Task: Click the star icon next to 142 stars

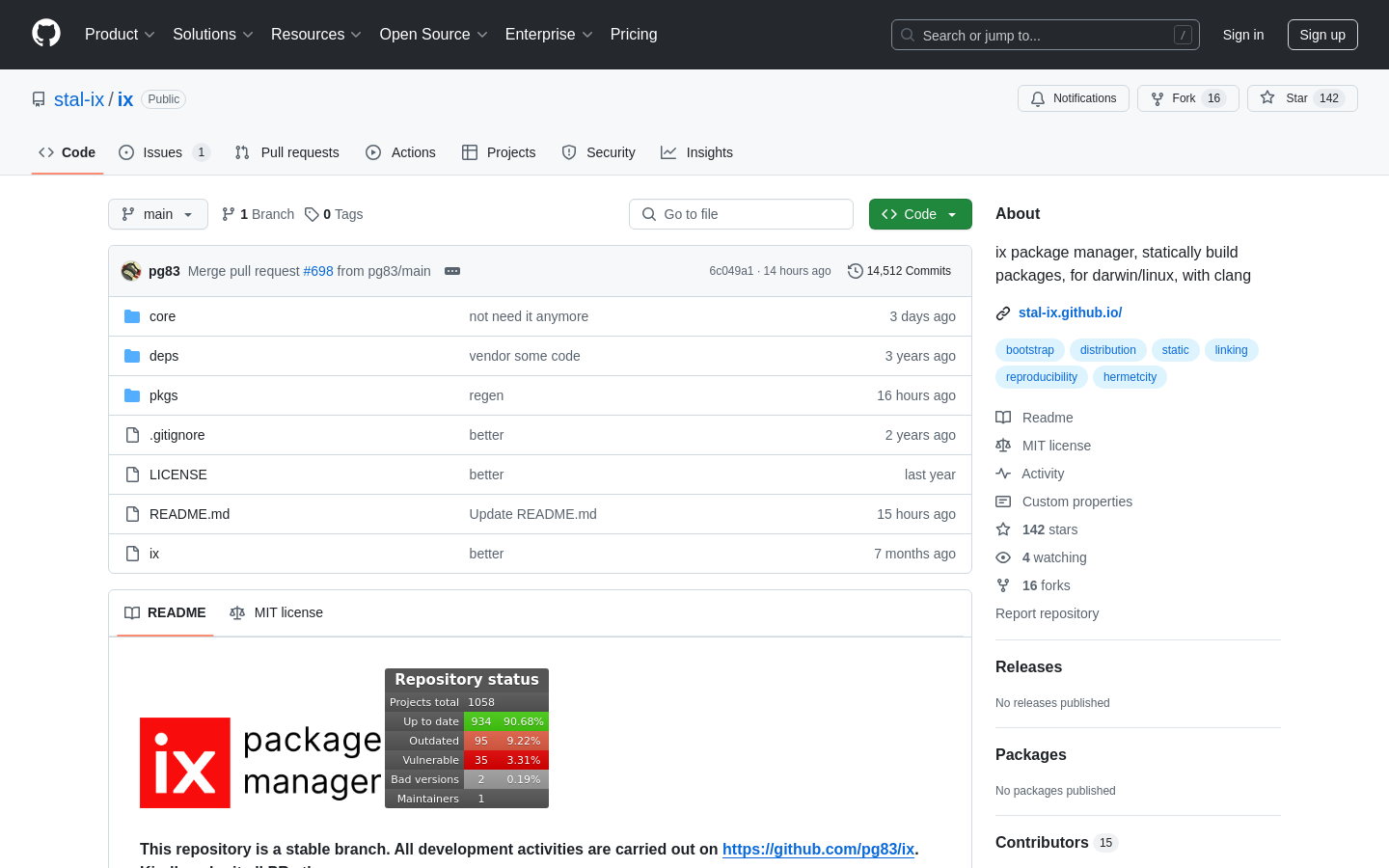Action: click(x=1003, y=529)
